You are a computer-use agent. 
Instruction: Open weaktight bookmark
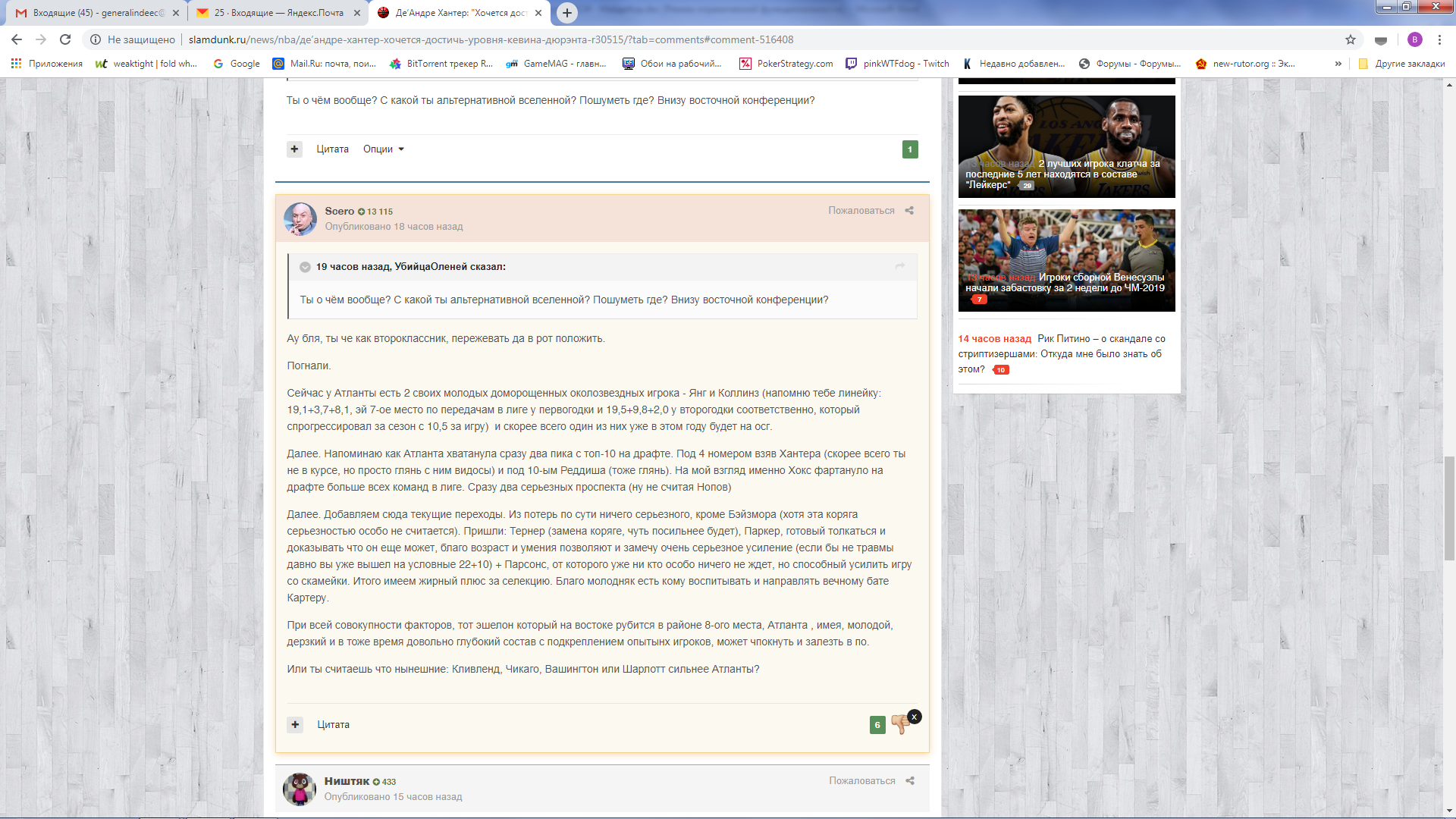[146, 64]
